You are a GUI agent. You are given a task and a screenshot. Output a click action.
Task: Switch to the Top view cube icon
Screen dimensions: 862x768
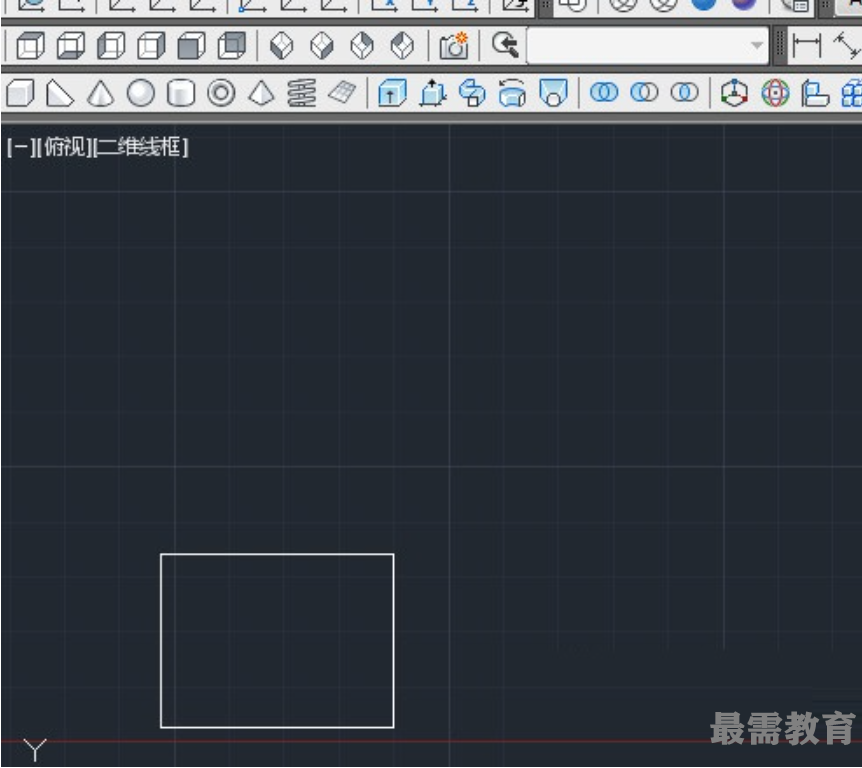(x=30, y=46)
